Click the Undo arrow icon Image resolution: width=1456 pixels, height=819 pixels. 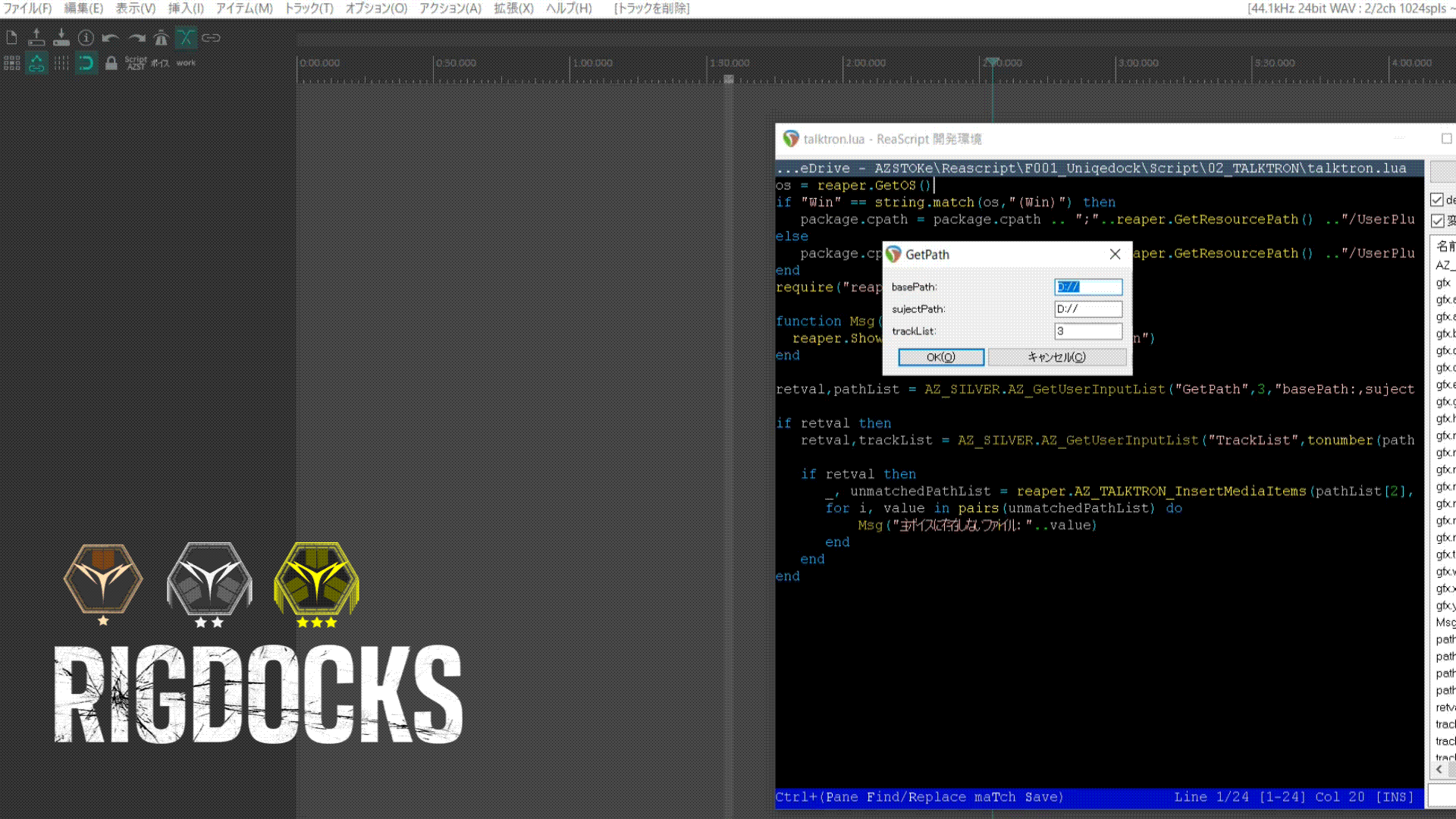111,38
